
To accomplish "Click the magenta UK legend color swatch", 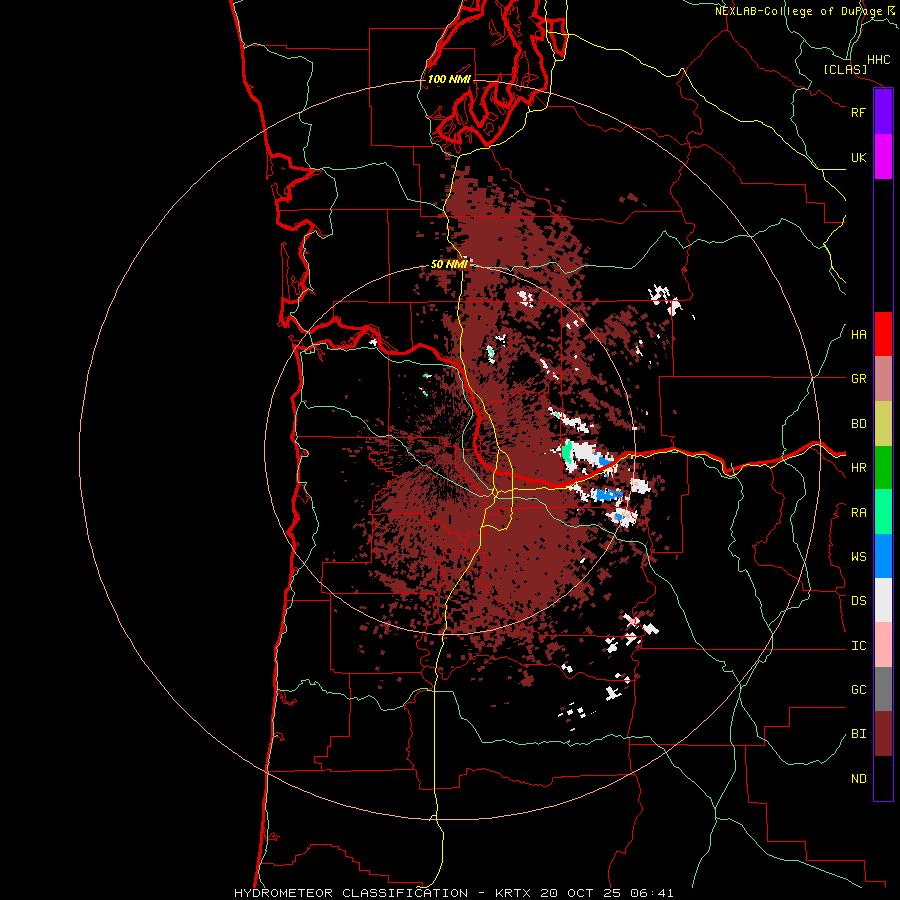I will (883, 157).
